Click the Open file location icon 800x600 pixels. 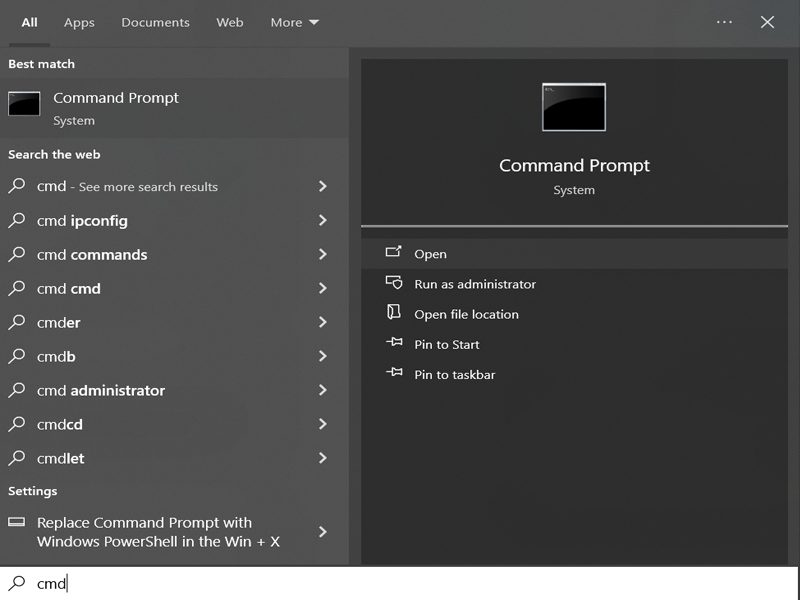[393, 312]
